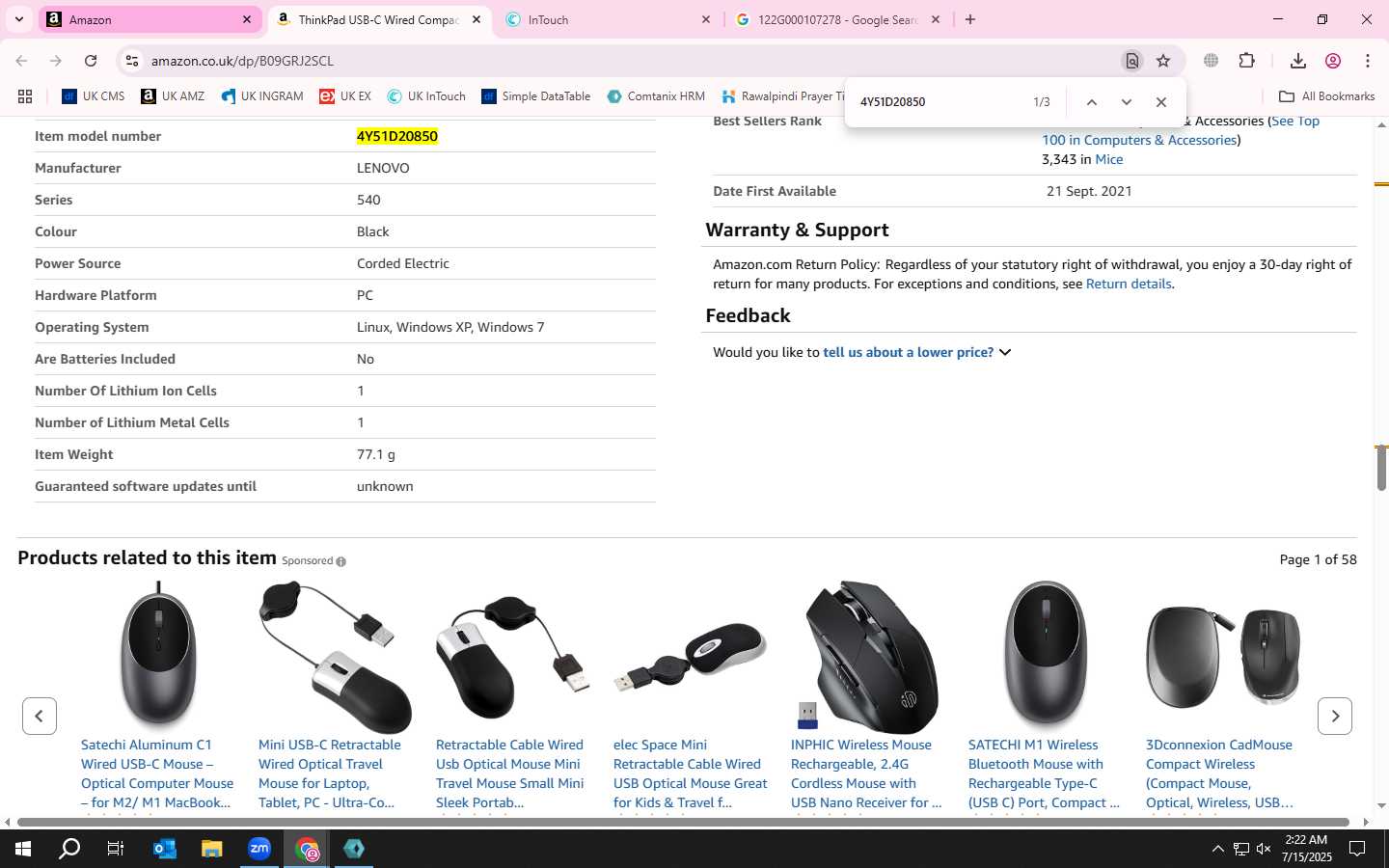This screenshot has height=868, width=1389.
Task: Show hidden system tray icons
Action: pos(1217,849)
